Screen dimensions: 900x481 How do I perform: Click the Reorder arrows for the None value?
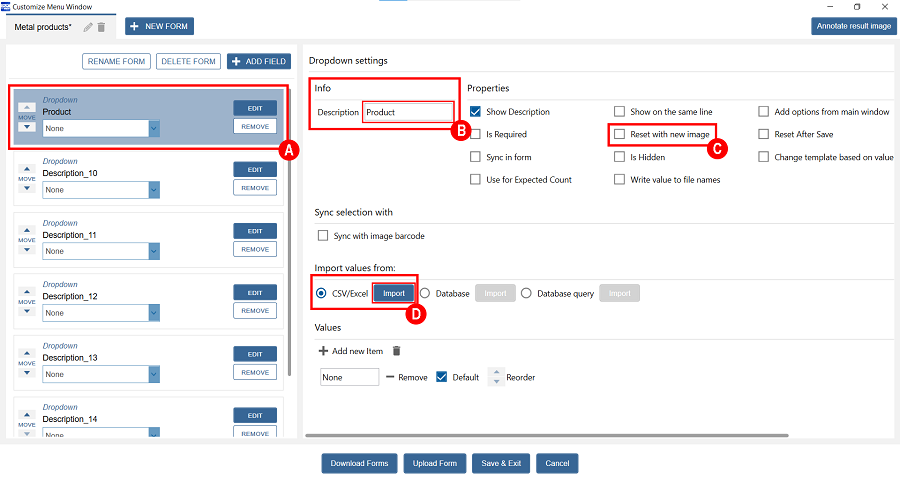tap(496, 377)
